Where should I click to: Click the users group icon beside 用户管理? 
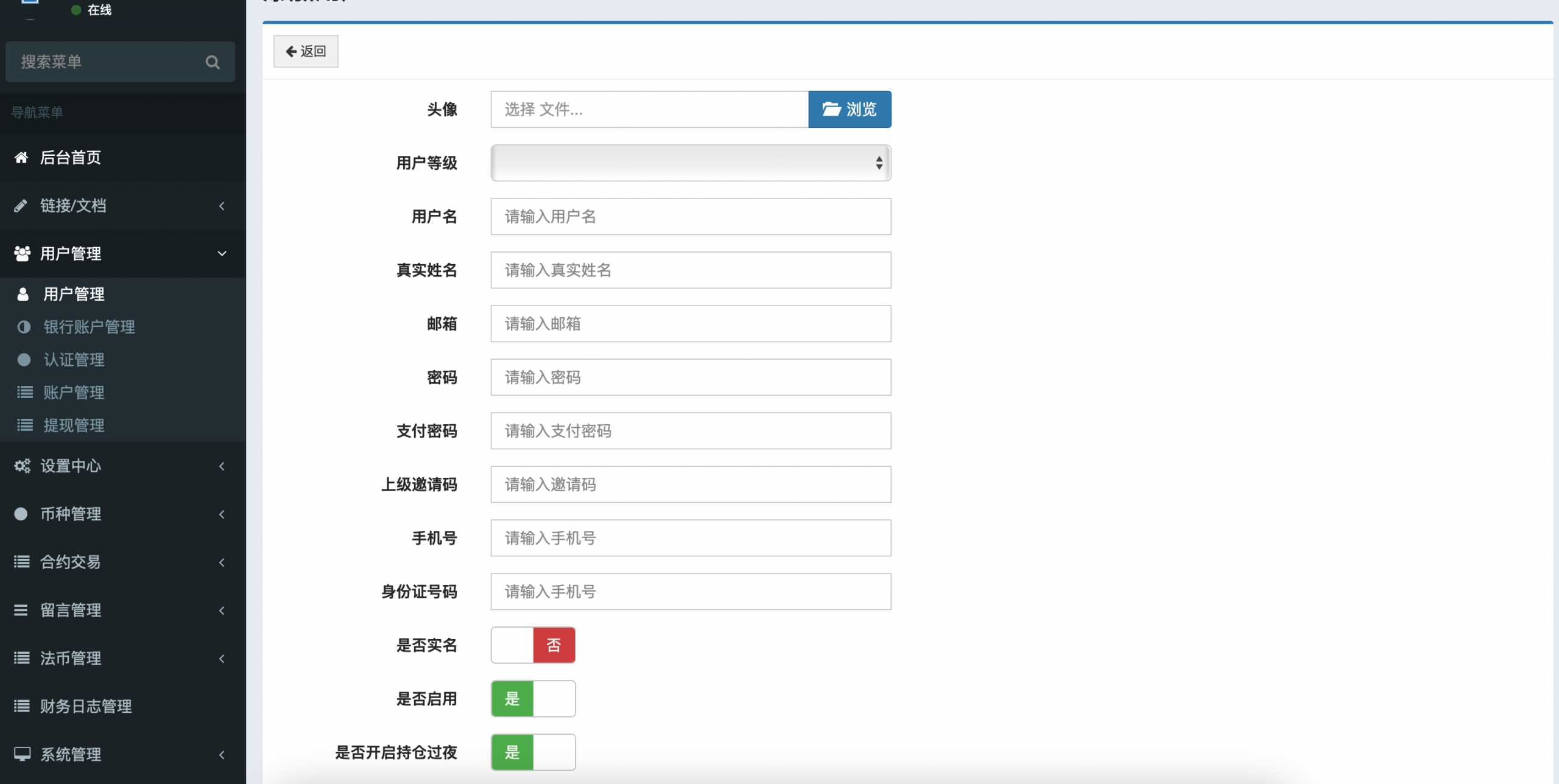[22, 254]
